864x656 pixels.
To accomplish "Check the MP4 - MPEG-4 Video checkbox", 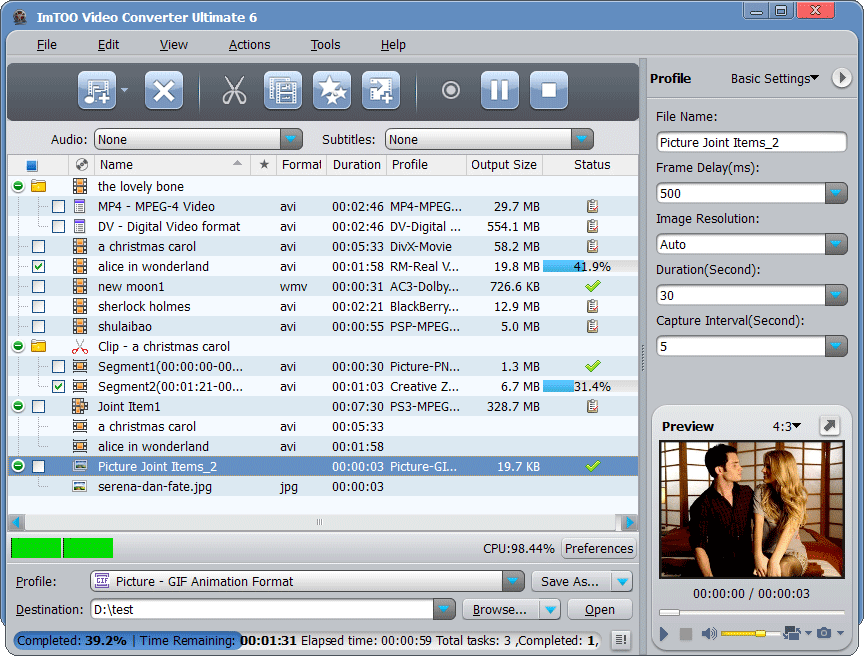I will (x=58, y=207).
